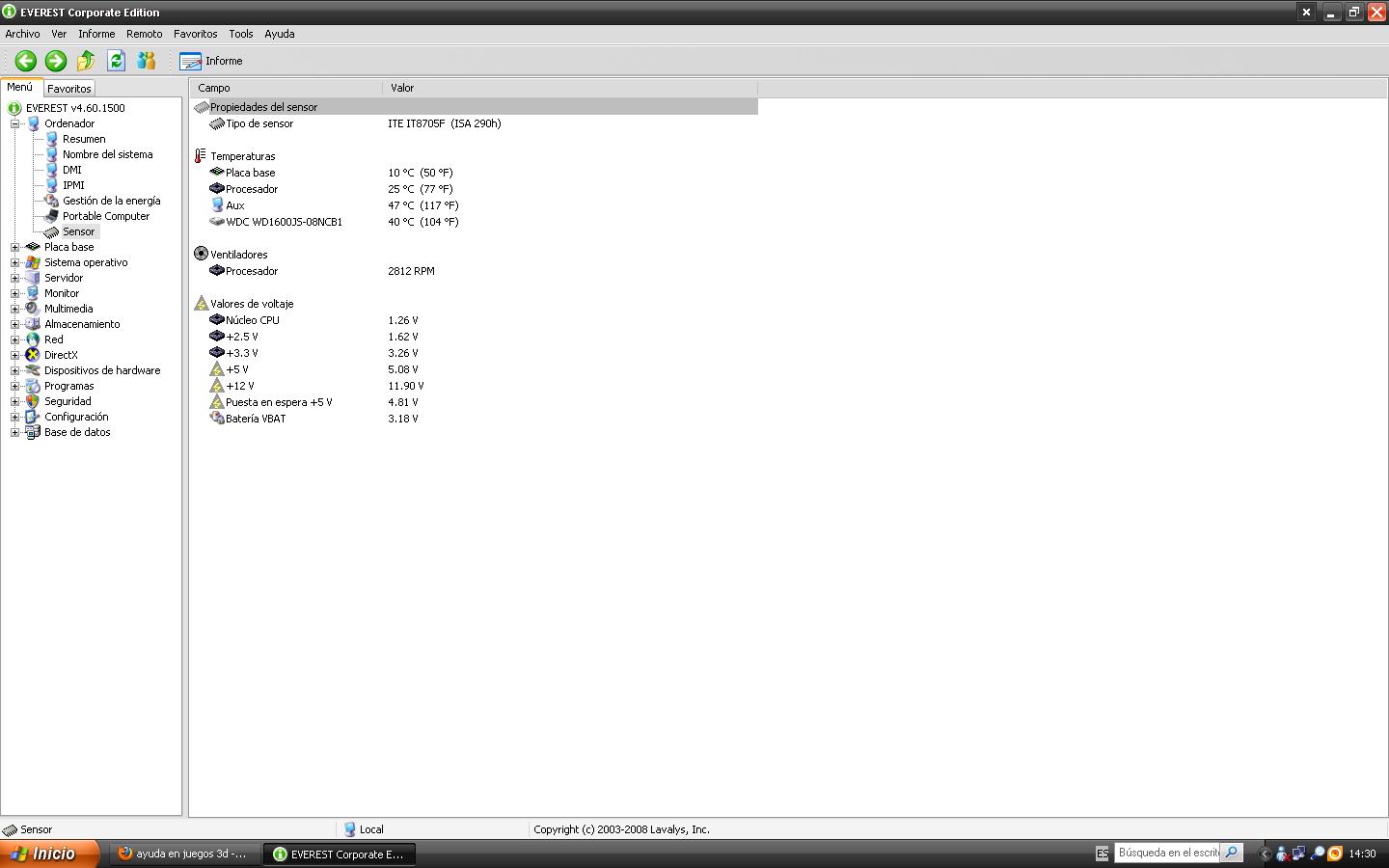Click the desktop search magnifier button

pos(1232,853)
